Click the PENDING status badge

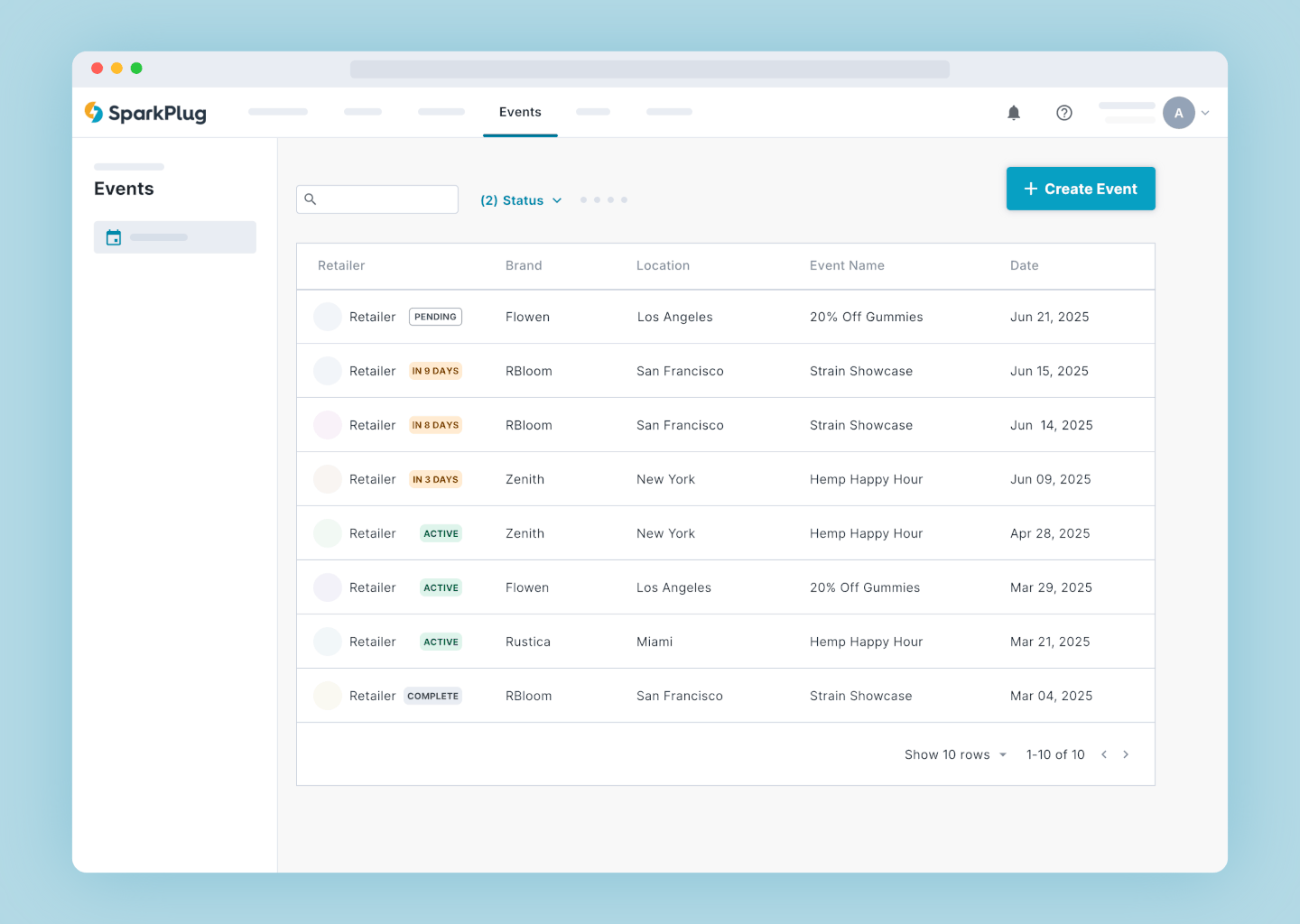(x=435, y=317)
